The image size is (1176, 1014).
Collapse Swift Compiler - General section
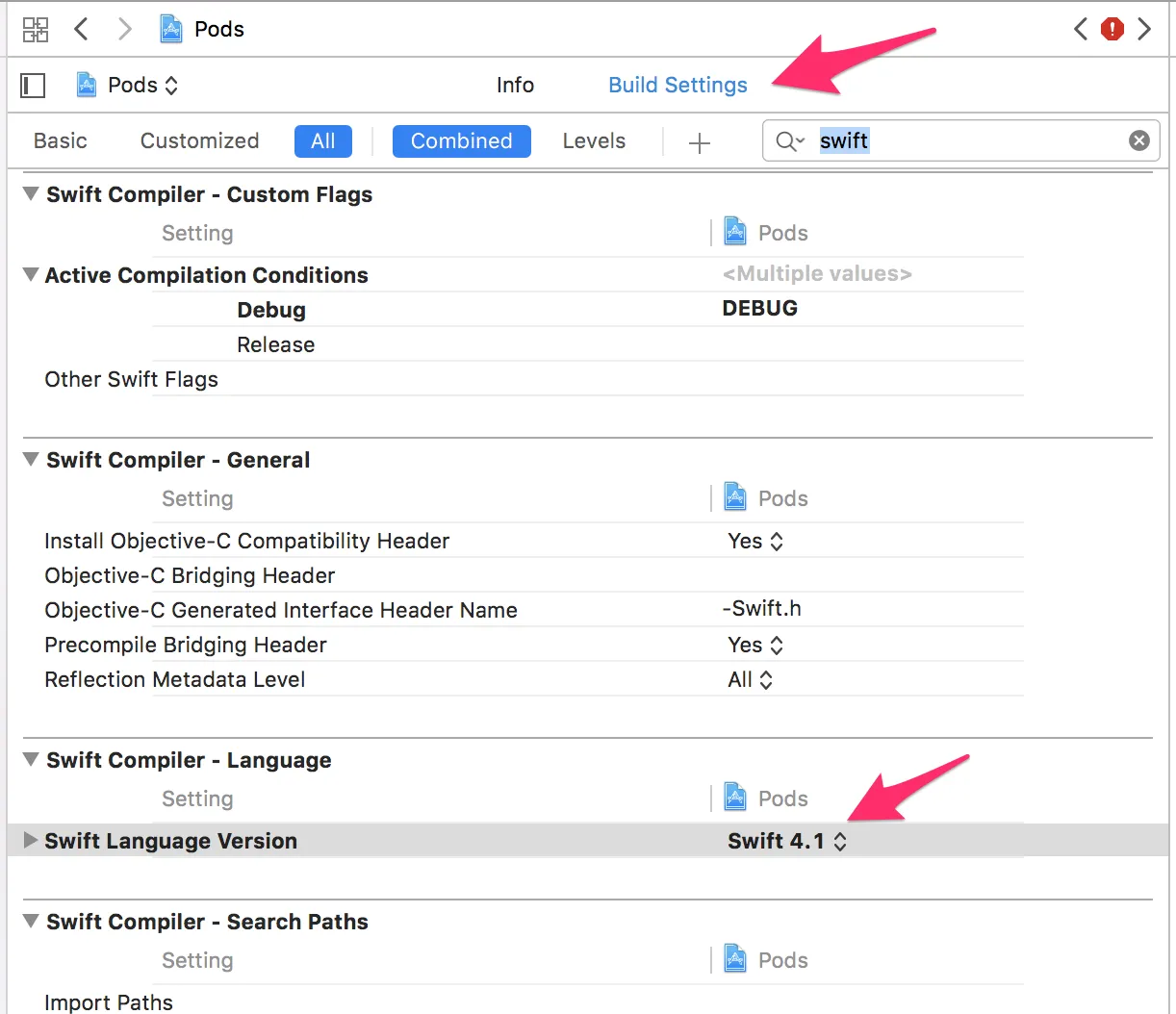pos(31,459)
